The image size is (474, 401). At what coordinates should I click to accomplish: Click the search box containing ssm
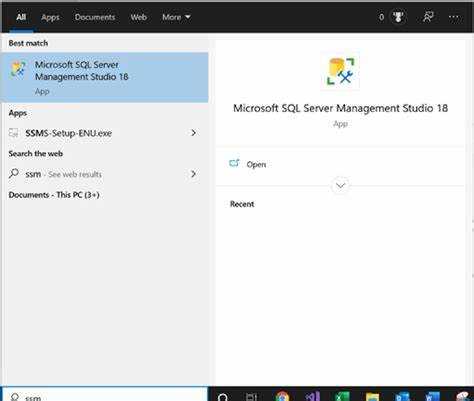click(x=105, y=394)
